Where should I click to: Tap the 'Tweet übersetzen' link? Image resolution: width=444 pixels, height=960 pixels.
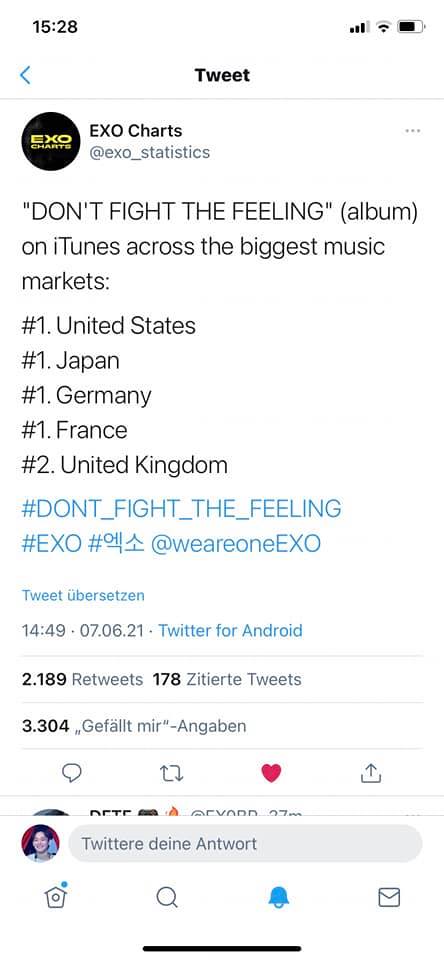click(83, 595)
